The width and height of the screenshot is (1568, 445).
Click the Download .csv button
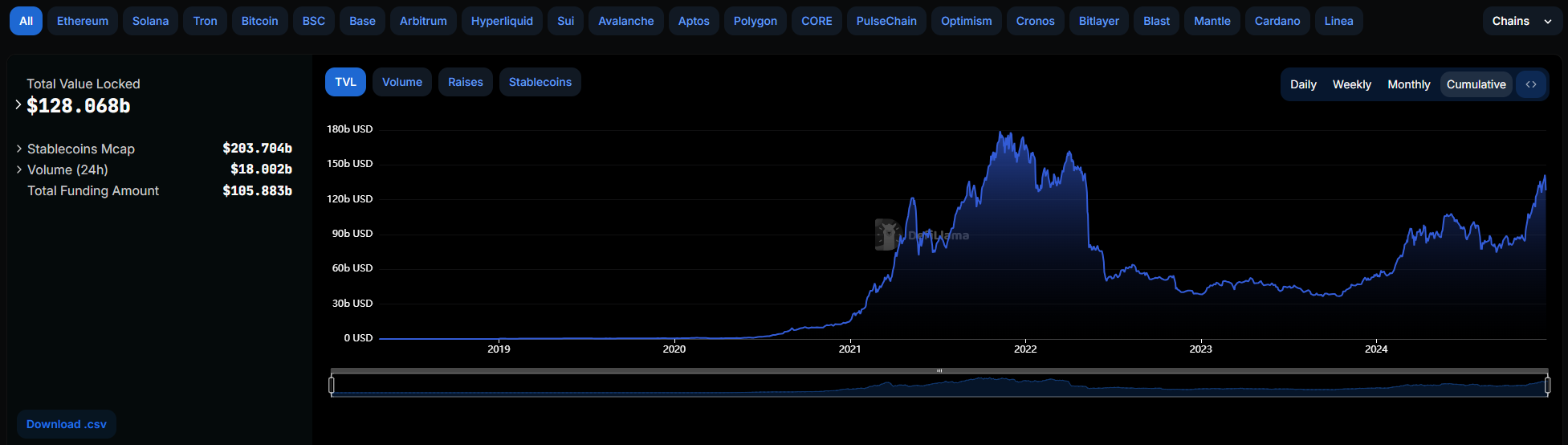coord(67,424)
